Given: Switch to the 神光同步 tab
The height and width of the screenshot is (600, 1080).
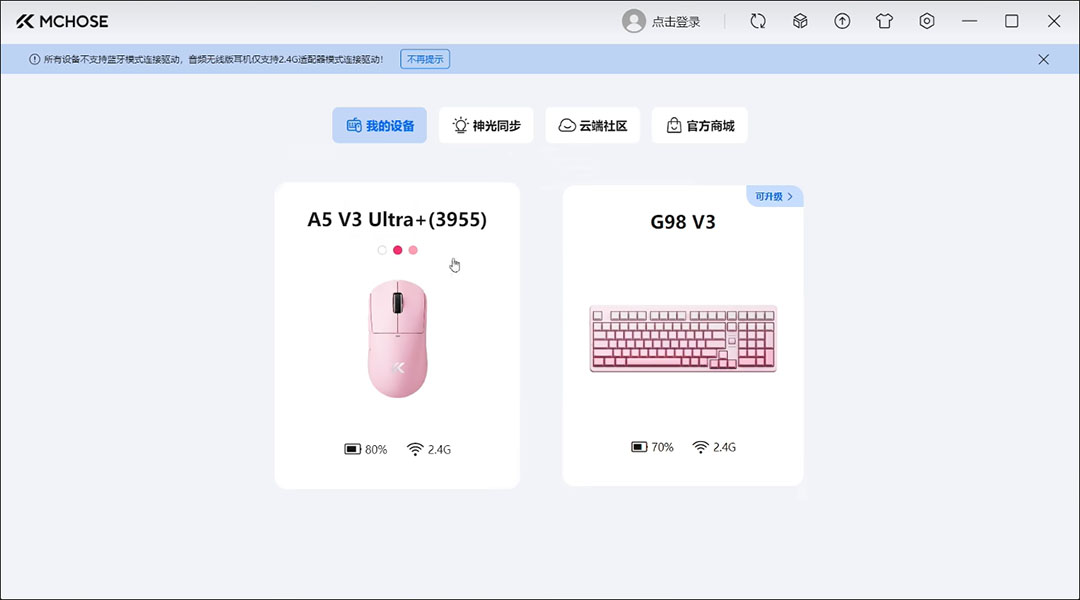Looking at the screenshot, I should coord(486,125).
